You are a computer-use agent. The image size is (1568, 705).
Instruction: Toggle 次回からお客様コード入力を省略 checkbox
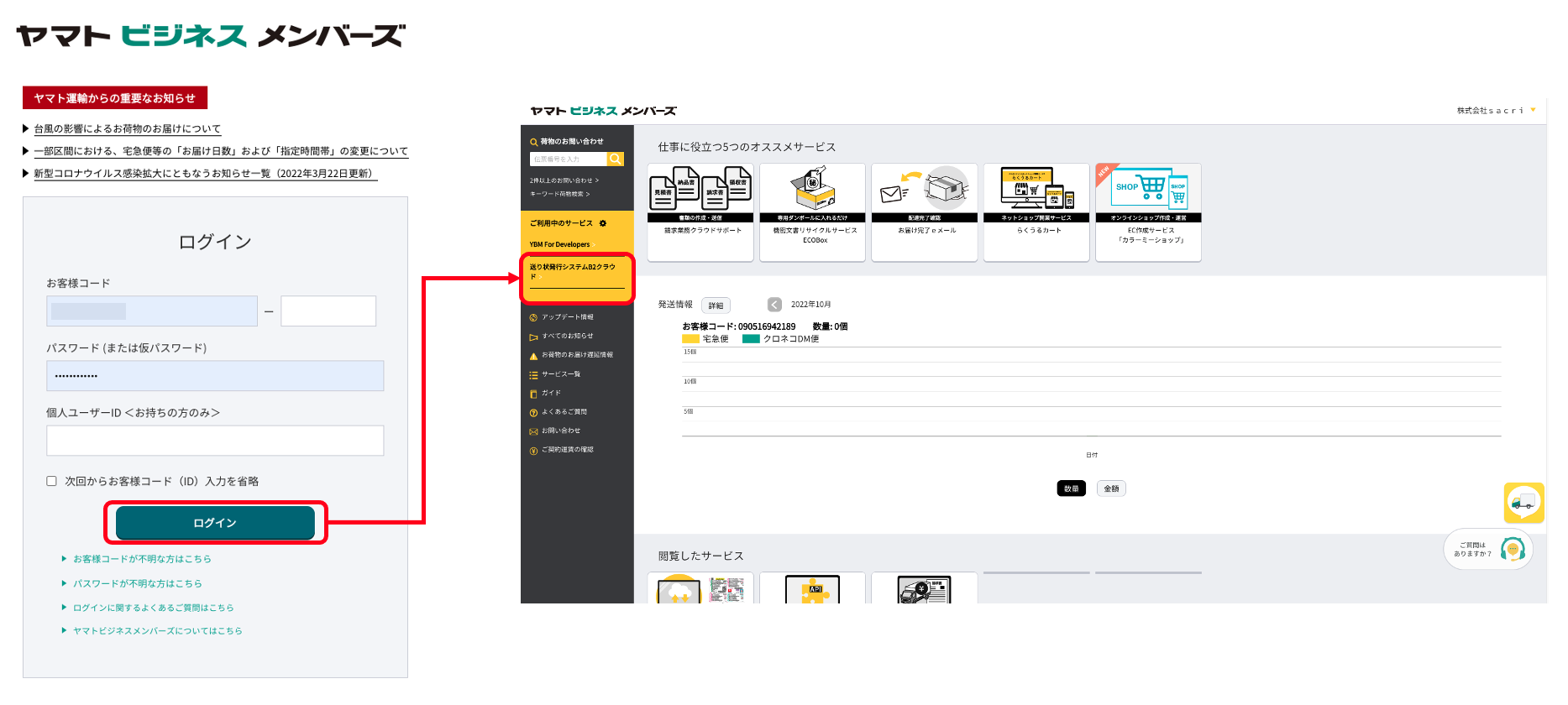tap(51, 481)
